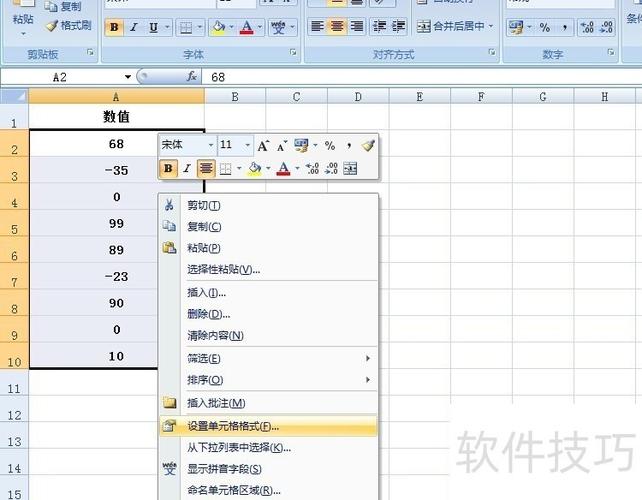The height and width of the screenshot is (500, 642).
Task: Toggle Bold in the ribbon font group
Action: (x=114, y=27)
